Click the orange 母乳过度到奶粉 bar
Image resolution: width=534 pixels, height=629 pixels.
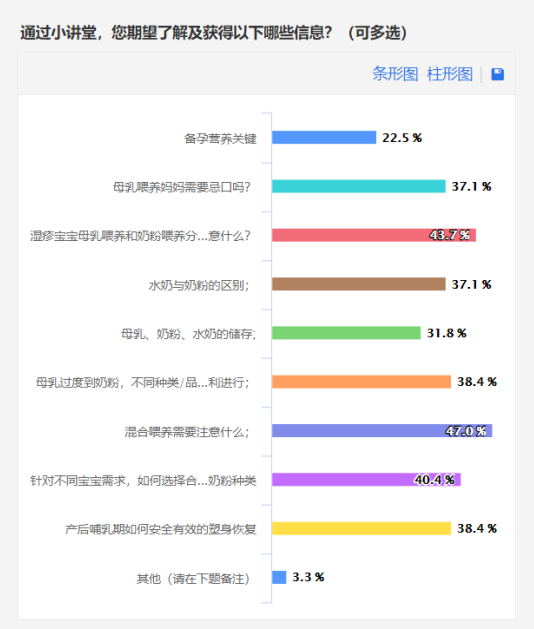click(x=361, y=382)
